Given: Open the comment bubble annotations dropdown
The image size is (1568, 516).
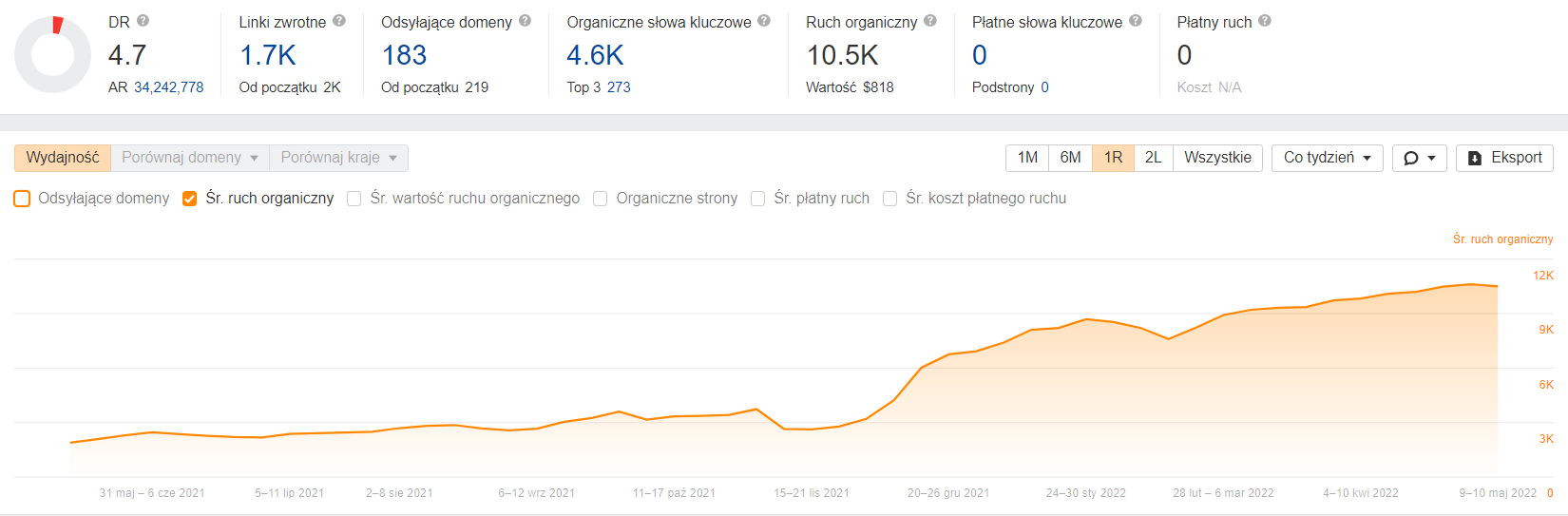Looking at the screenshot, I should [1419, 158].
